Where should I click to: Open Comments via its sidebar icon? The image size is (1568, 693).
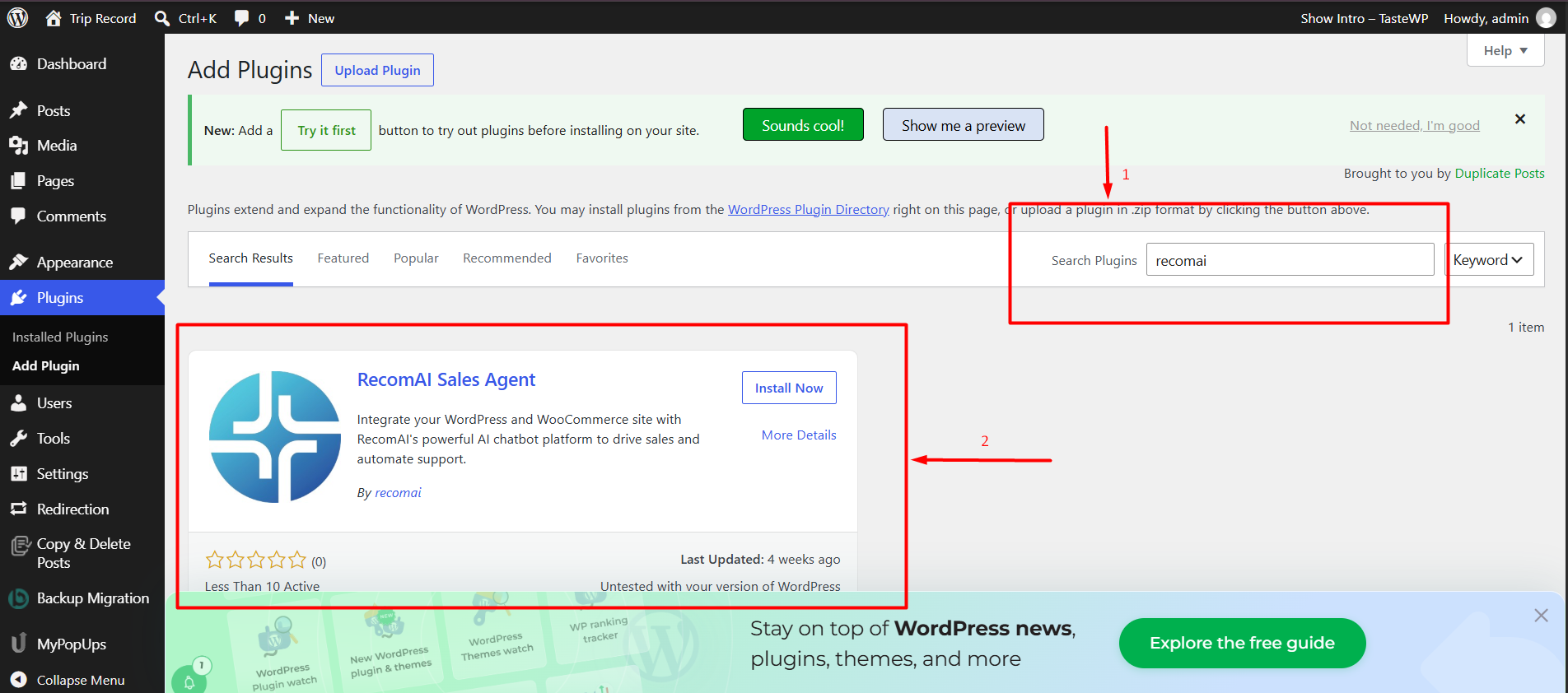[x=19, y=216]
